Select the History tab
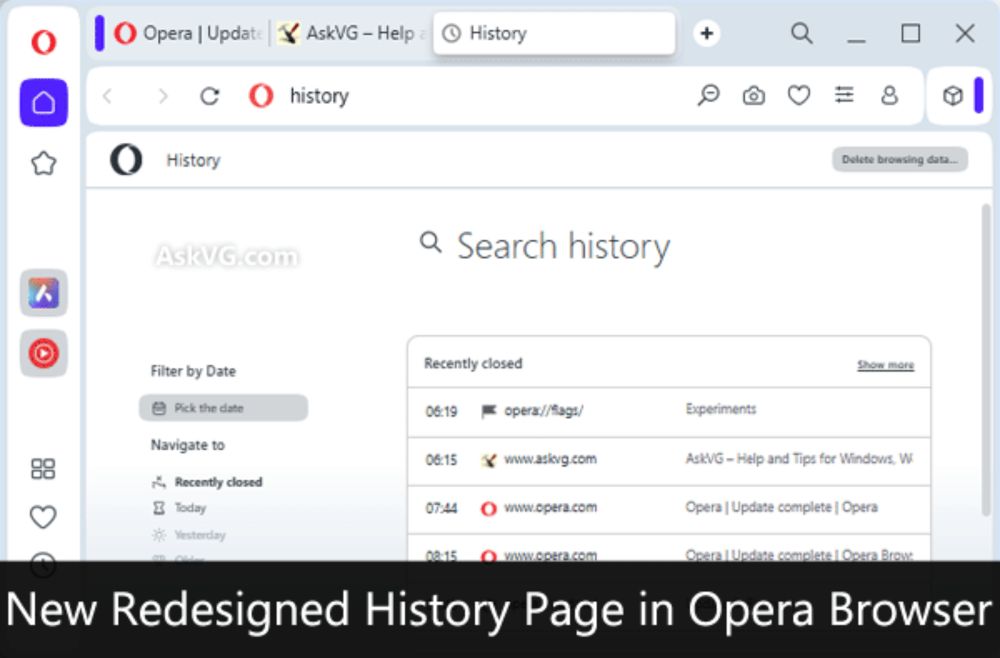Image resolution: width=1000 pixels, height=658 pixels. (554, 33)
